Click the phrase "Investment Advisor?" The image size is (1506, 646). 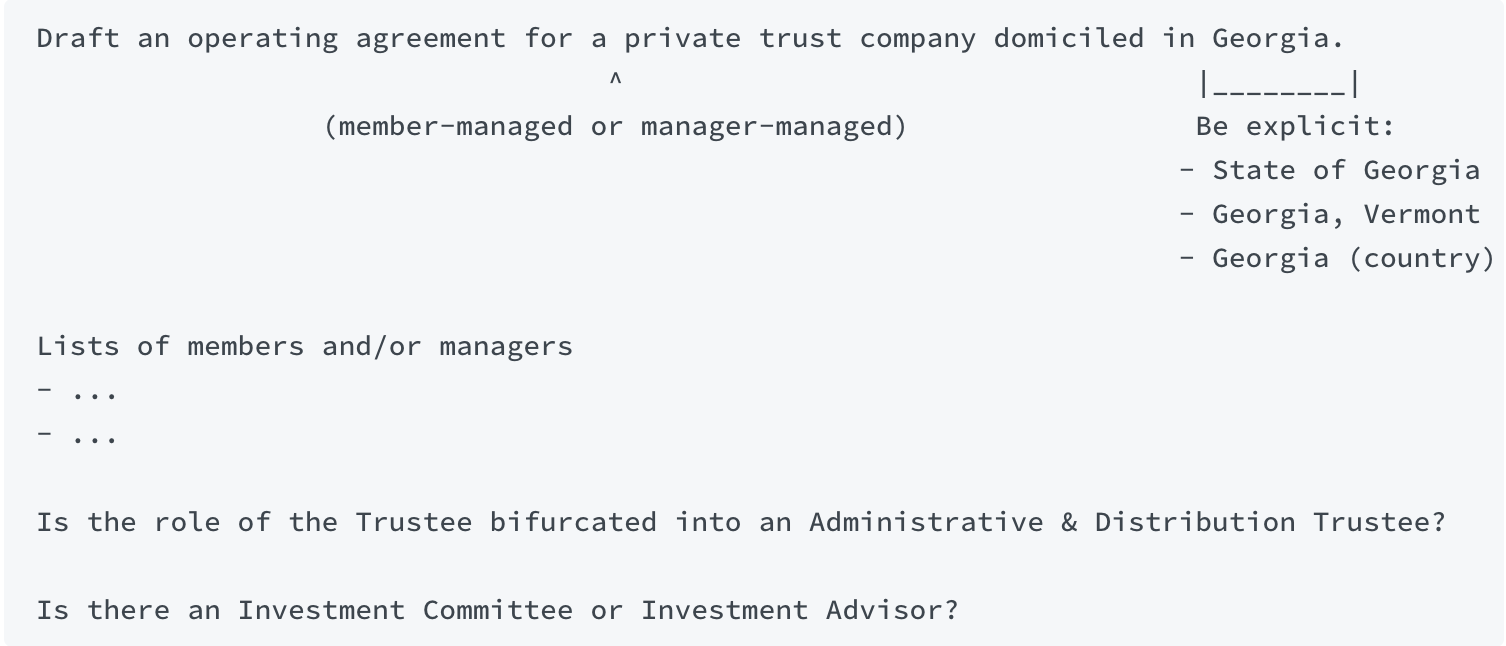[799, 611]
